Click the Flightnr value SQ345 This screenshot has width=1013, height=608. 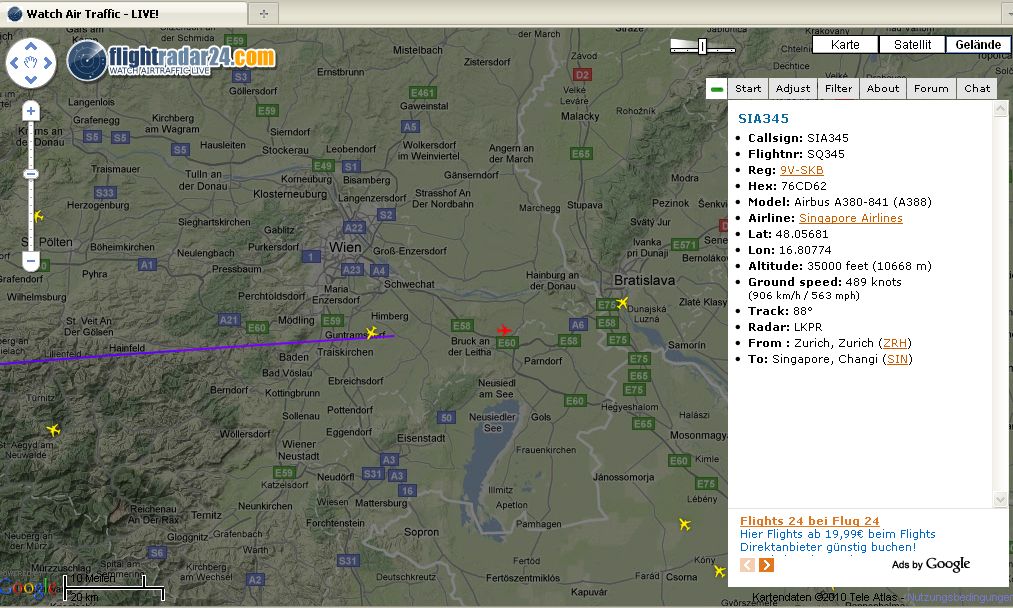(x=826, y=154)
